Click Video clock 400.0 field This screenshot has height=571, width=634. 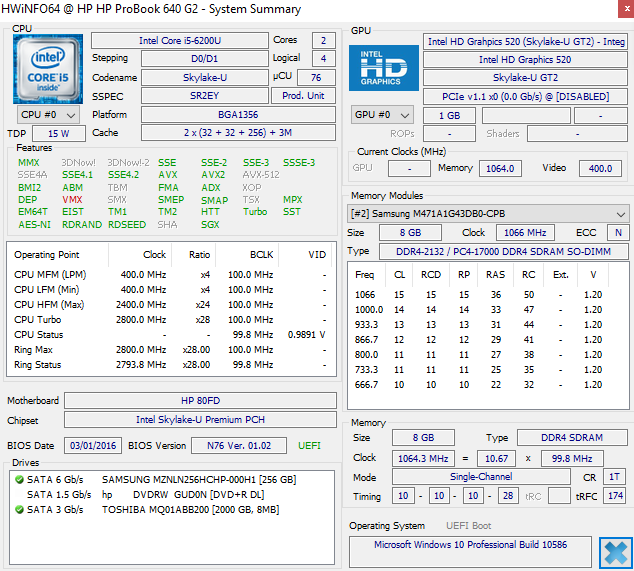[600, 168]
